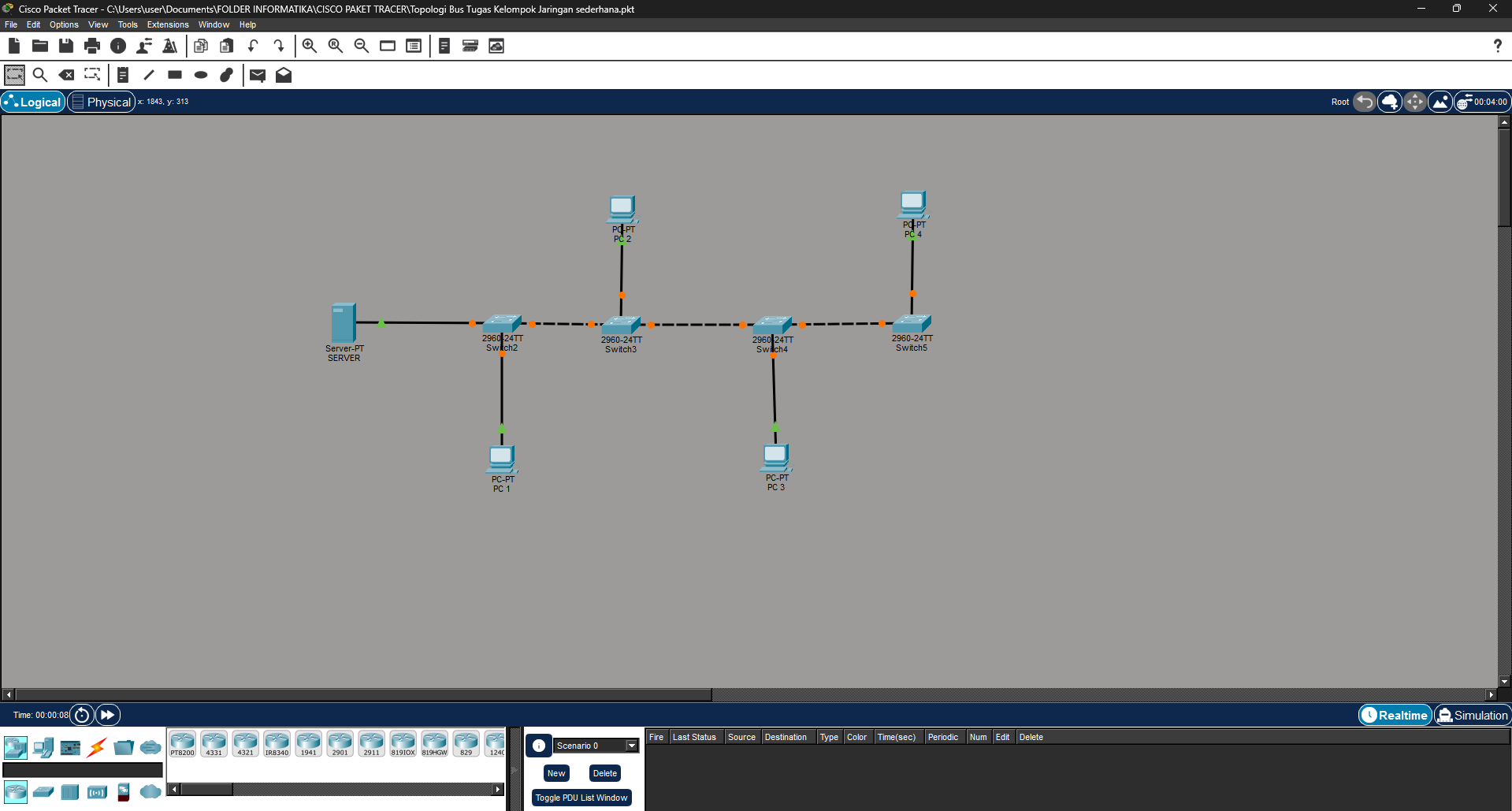The image size is (1512, 811).
Task: Choose the Place Note tool
Action: coord(123,75)
